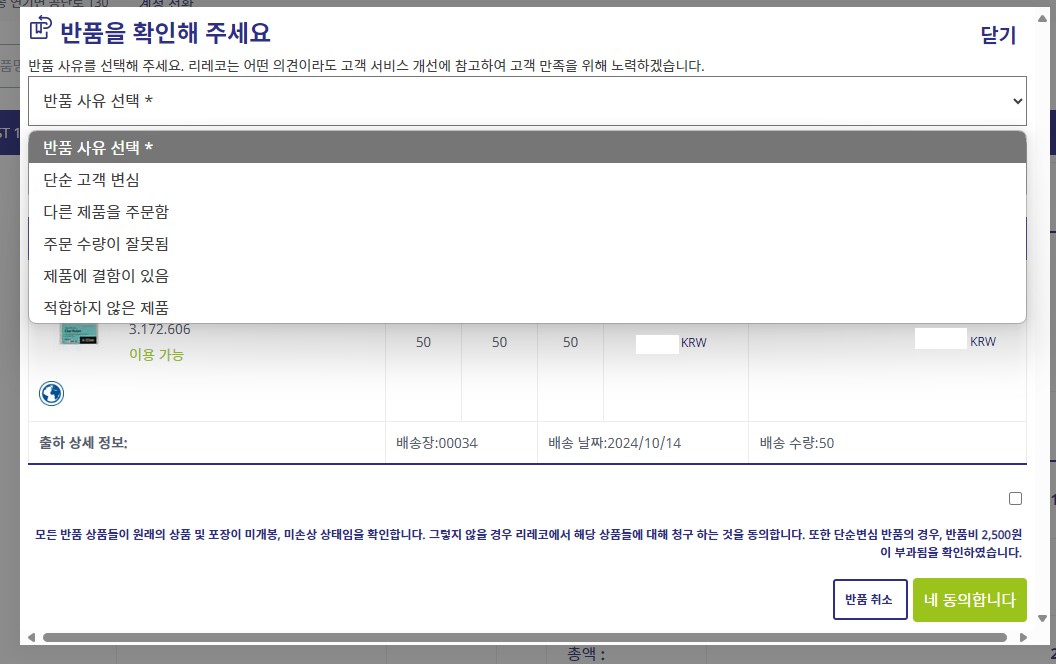Close the dialog with 닫기
This screenshot has width=1056, height=664.
point(998,35)
